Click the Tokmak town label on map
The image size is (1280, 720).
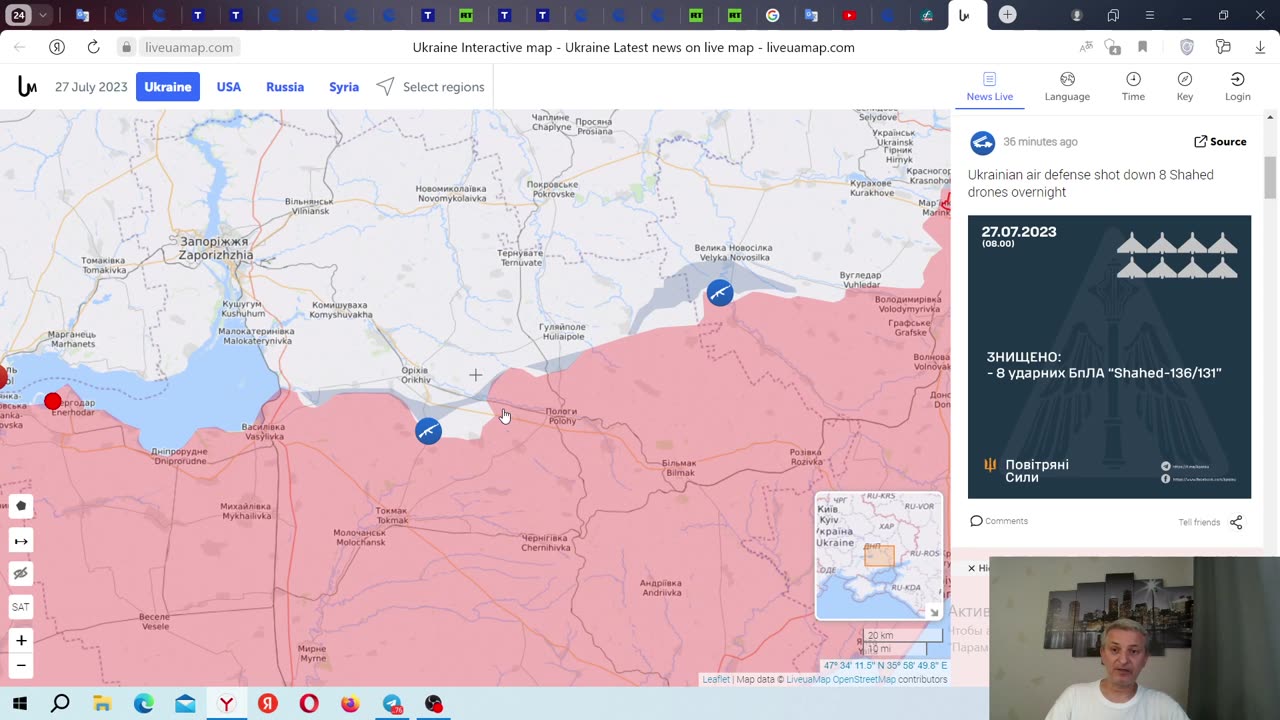(391, 515)
